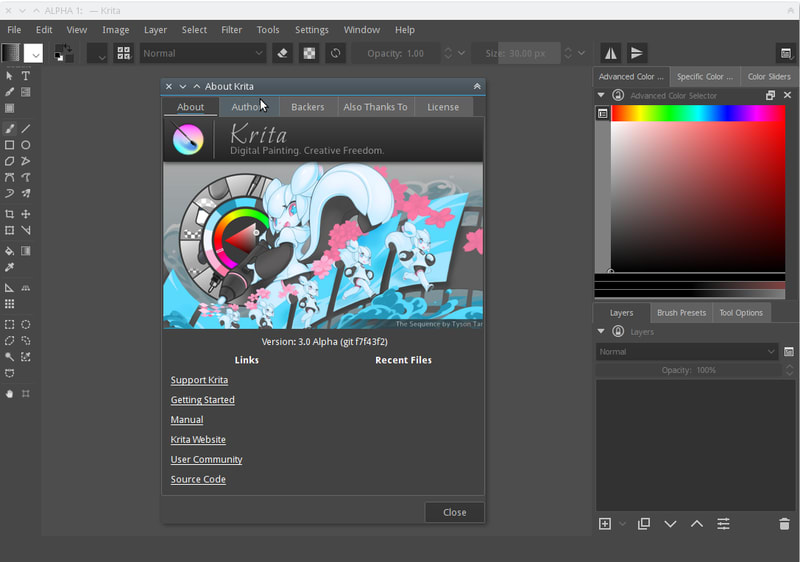Delete layer using the trash icon

pyautogui.click(x=784, y=524)
